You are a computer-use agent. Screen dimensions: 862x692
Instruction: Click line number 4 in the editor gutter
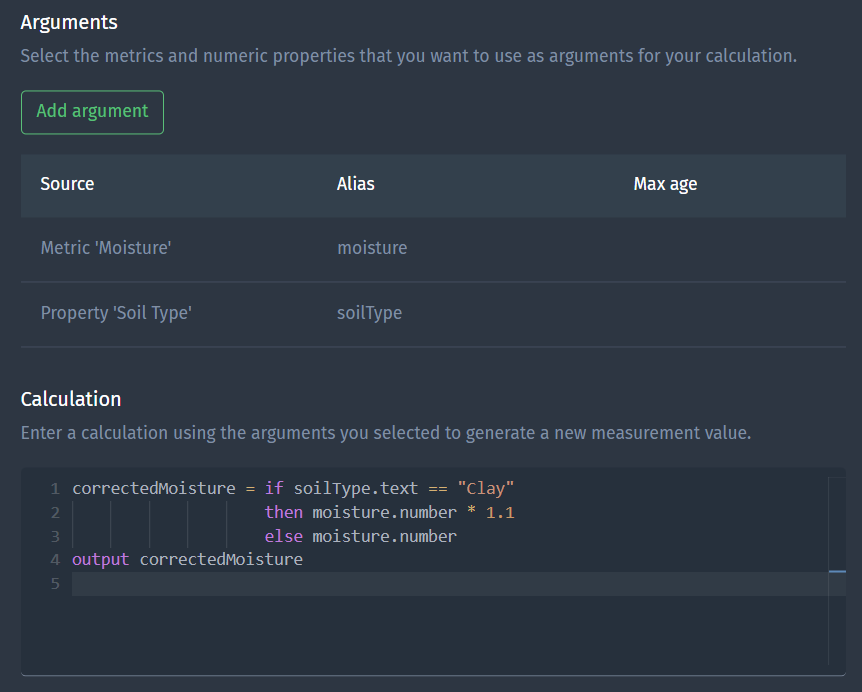pyautogui.click(x=55, y=560)
